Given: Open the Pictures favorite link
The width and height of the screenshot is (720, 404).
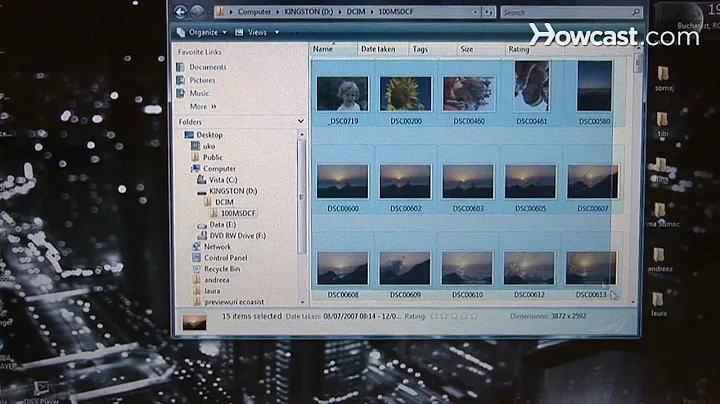Looking at the screenshot, I should 202,80.
